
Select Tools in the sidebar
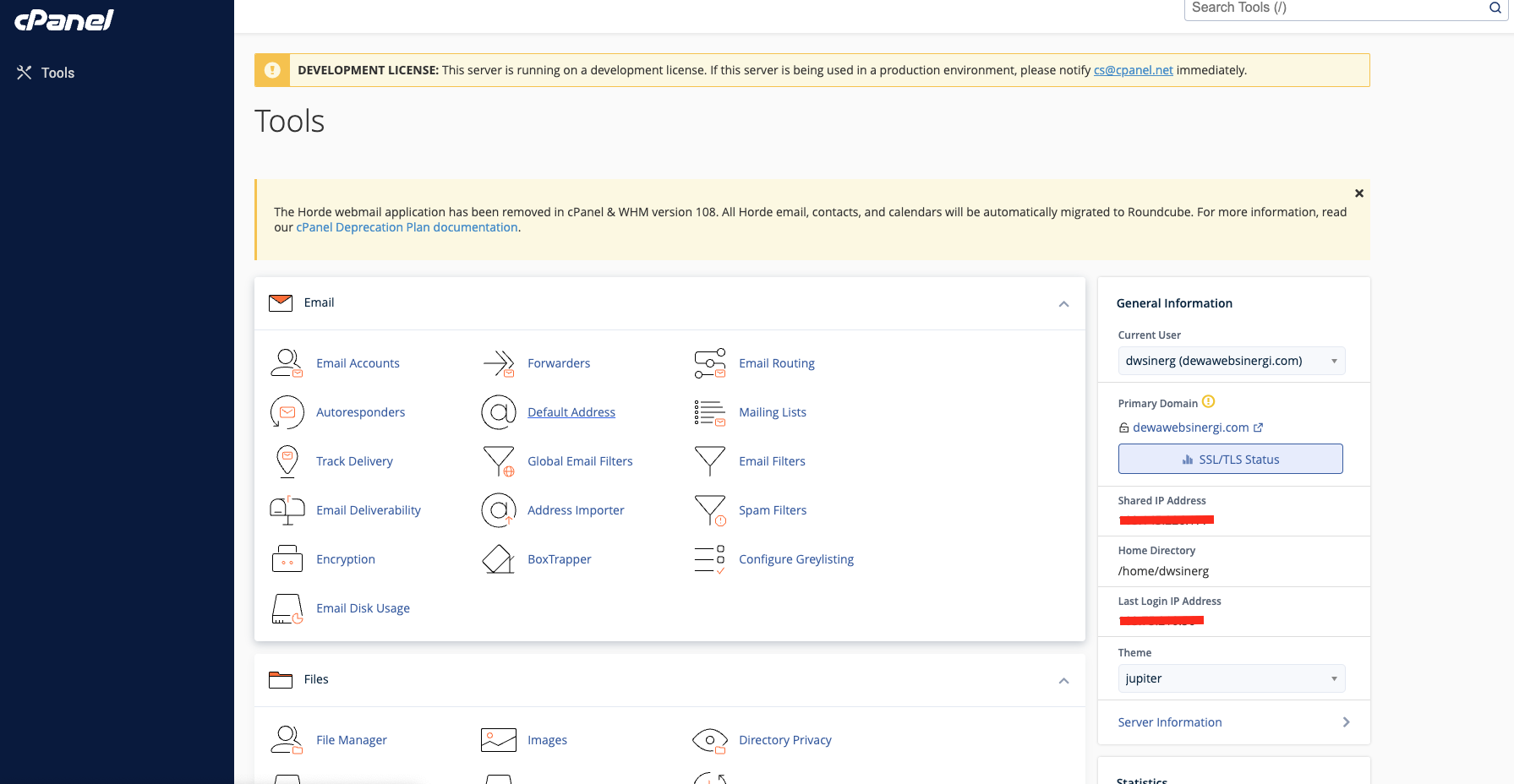pos(46,73)
